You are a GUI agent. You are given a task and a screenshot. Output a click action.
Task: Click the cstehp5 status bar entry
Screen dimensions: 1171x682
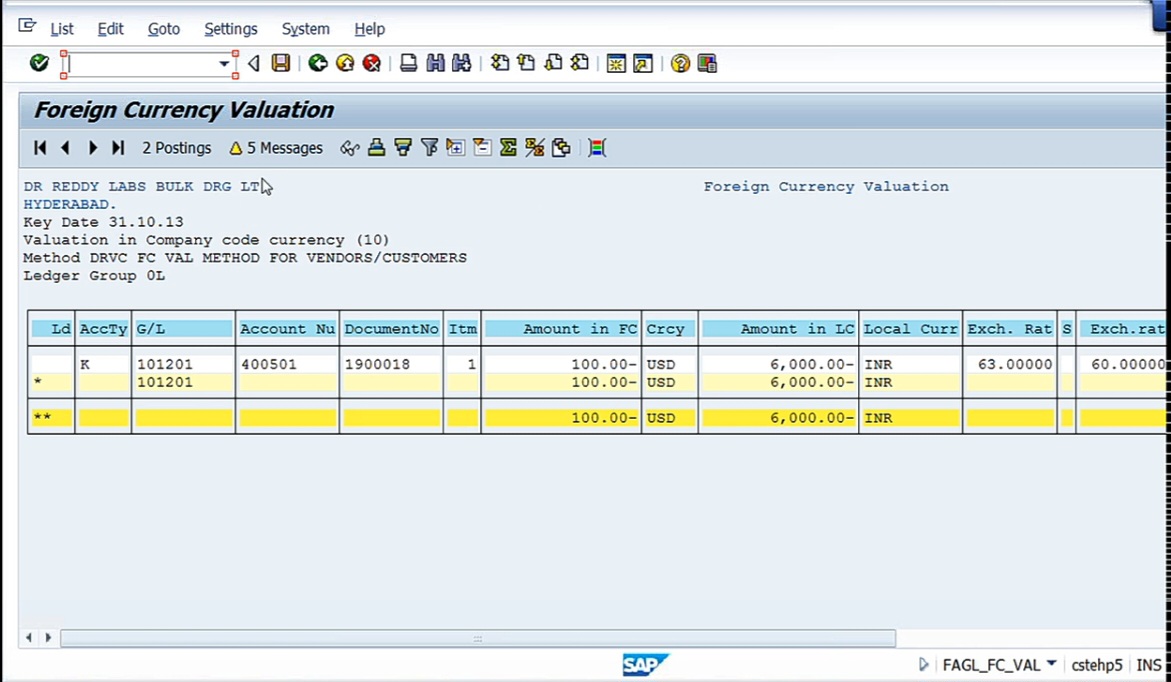pos(1097,665)
